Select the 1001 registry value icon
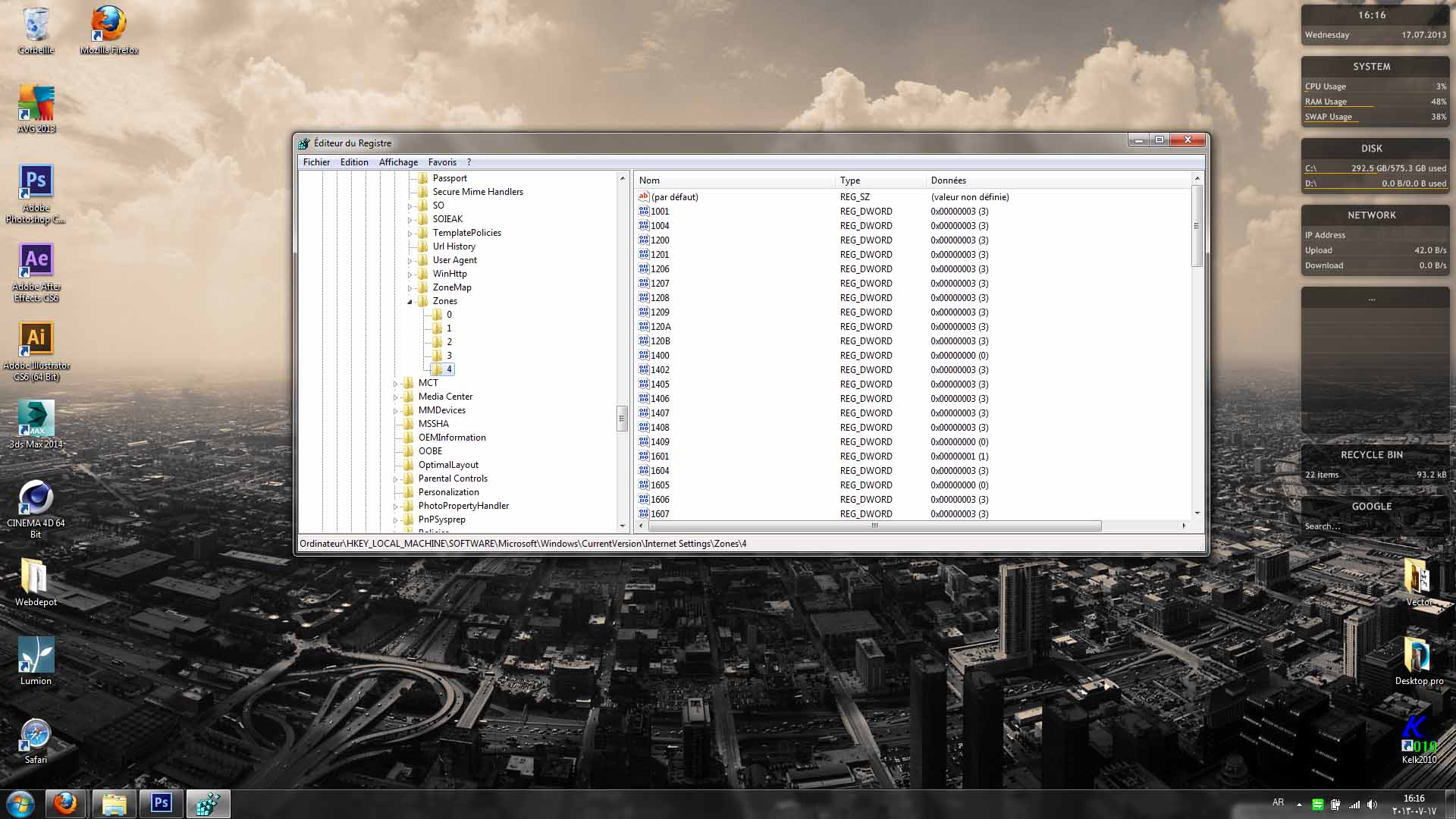The width and height of the screenshot is (1456, 819). pos(644,212)
